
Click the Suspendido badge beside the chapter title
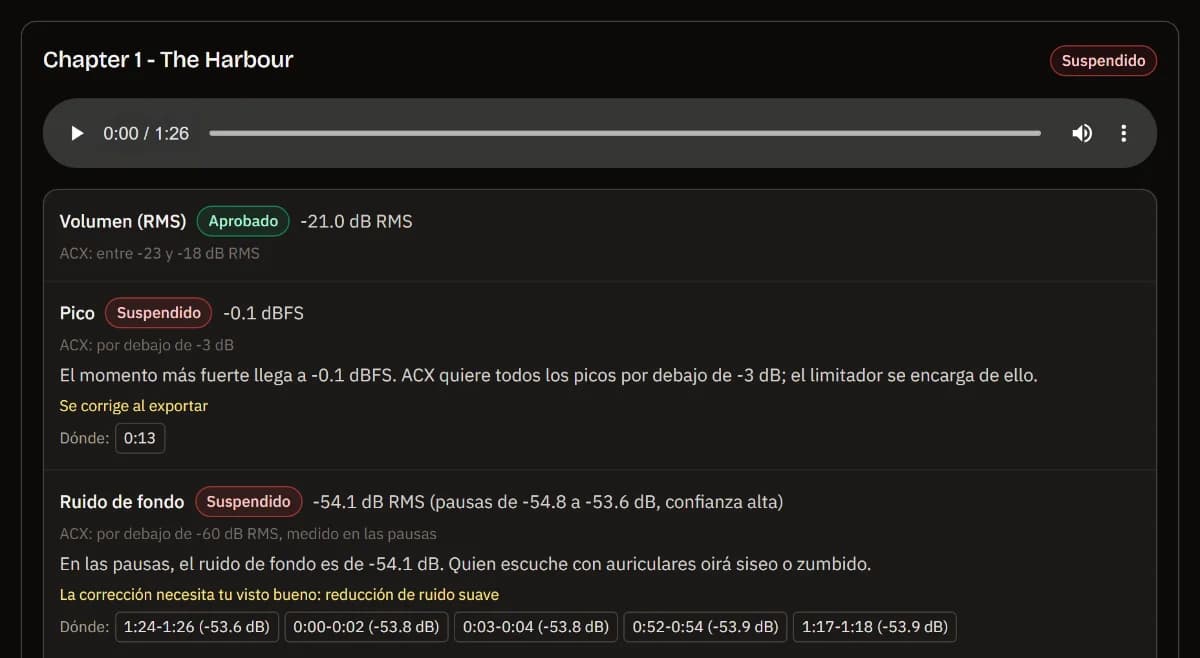coord(1103,60)
